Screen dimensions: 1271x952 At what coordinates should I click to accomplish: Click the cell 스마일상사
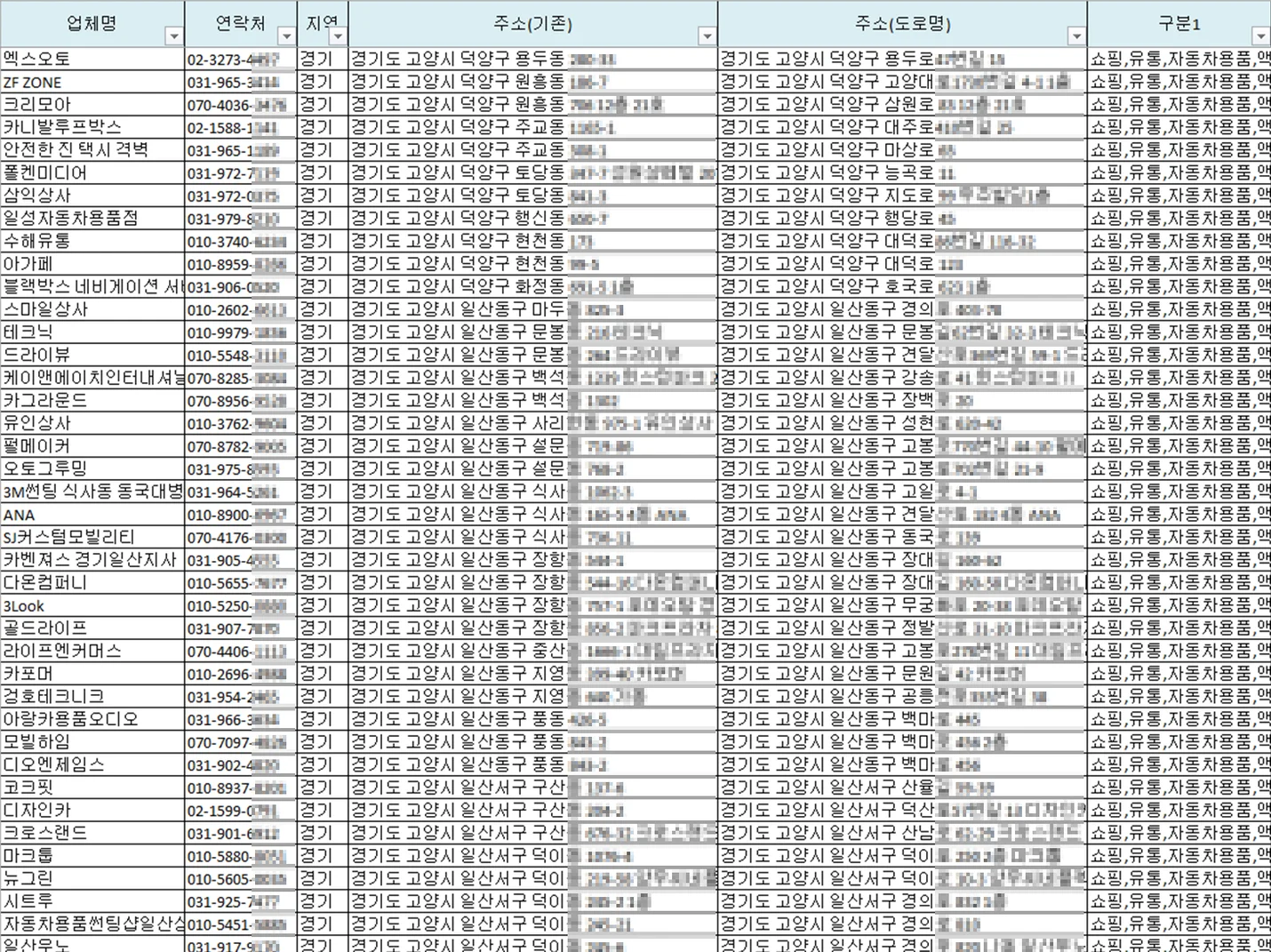tap(92, 309)
